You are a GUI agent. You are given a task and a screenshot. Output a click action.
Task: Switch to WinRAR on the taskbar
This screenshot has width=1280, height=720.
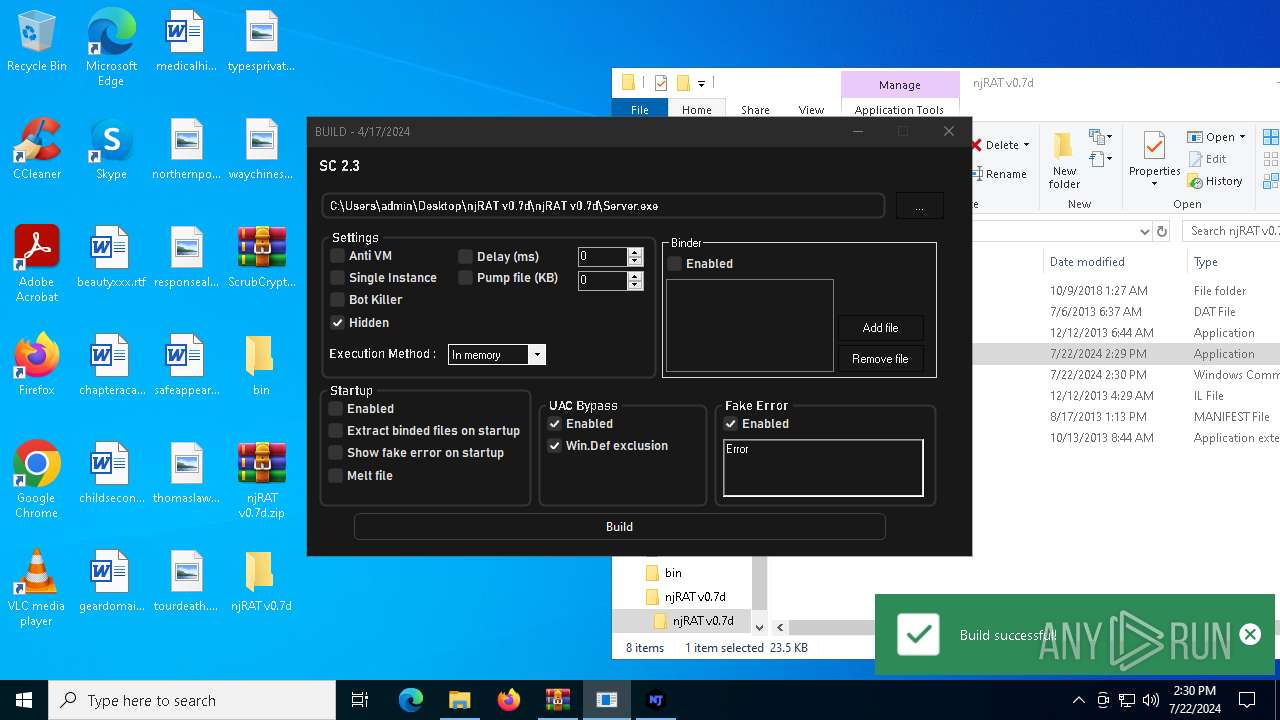click(557, 700)
